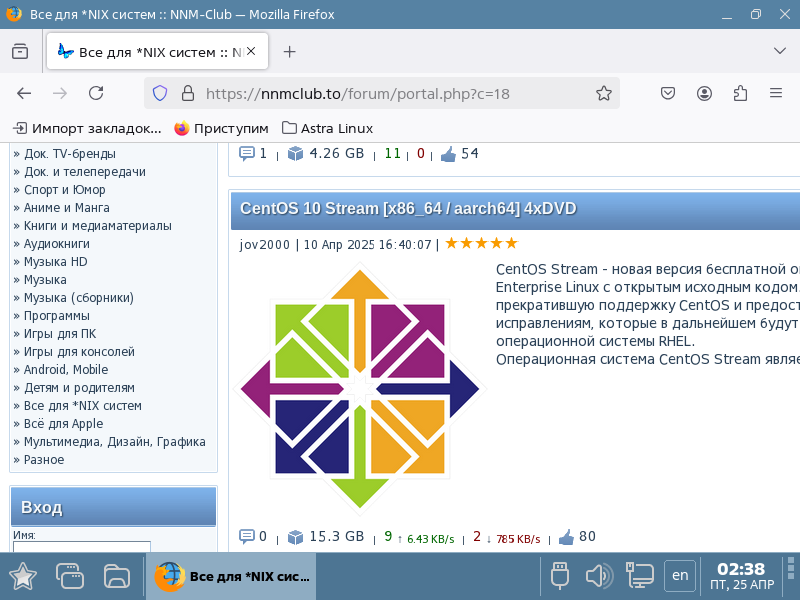Viewport: 800px width, 600px height.
Task: Click the shield tracking protection icon
Action: pyautogui.click(x=159, y=93)
